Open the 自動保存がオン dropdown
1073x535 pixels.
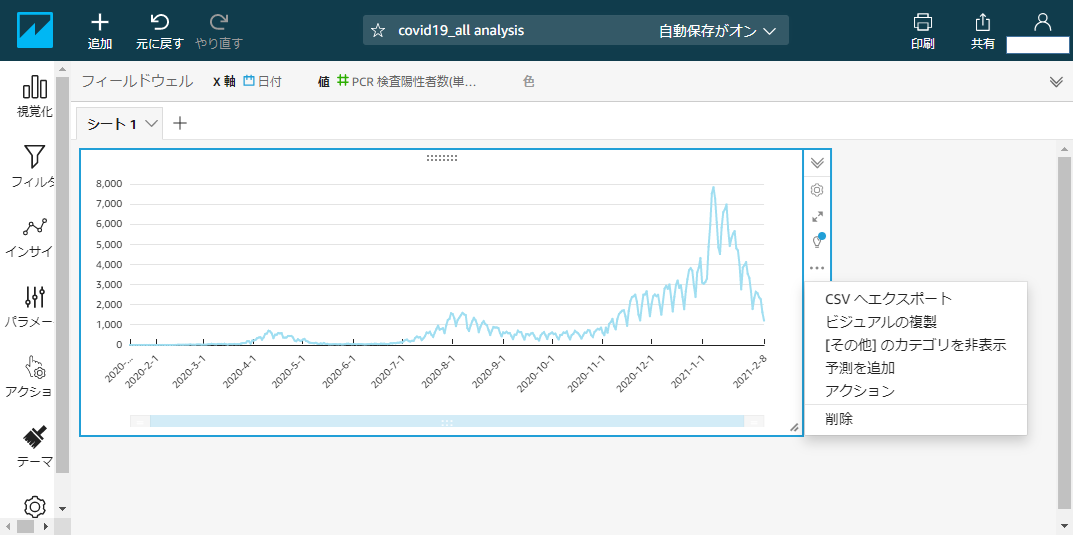click(x=718, y=31)
